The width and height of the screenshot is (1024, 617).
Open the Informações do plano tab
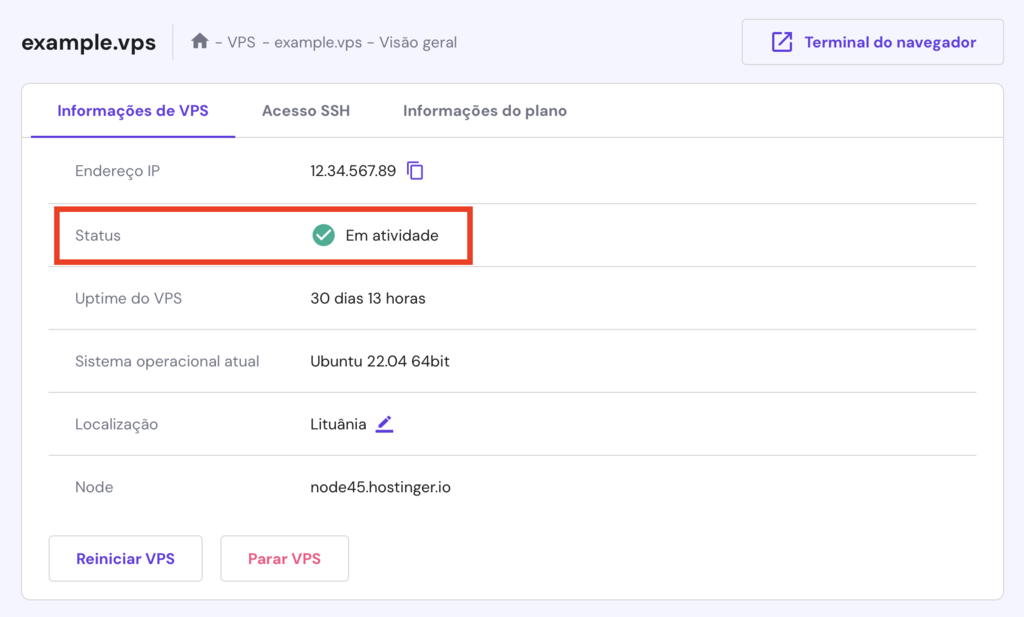484,111
